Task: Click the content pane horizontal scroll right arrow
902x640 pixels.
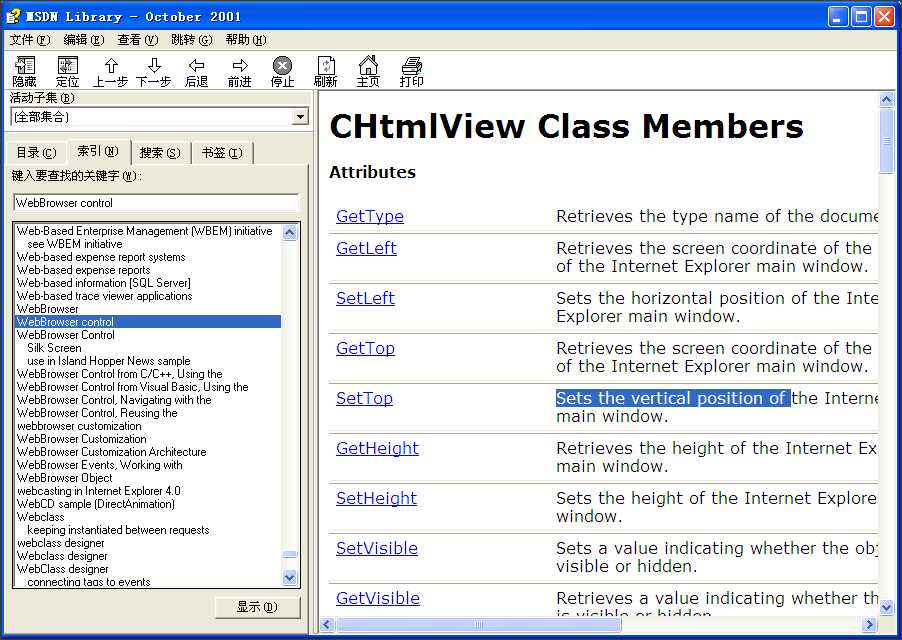Action: [x=869, y=624]
